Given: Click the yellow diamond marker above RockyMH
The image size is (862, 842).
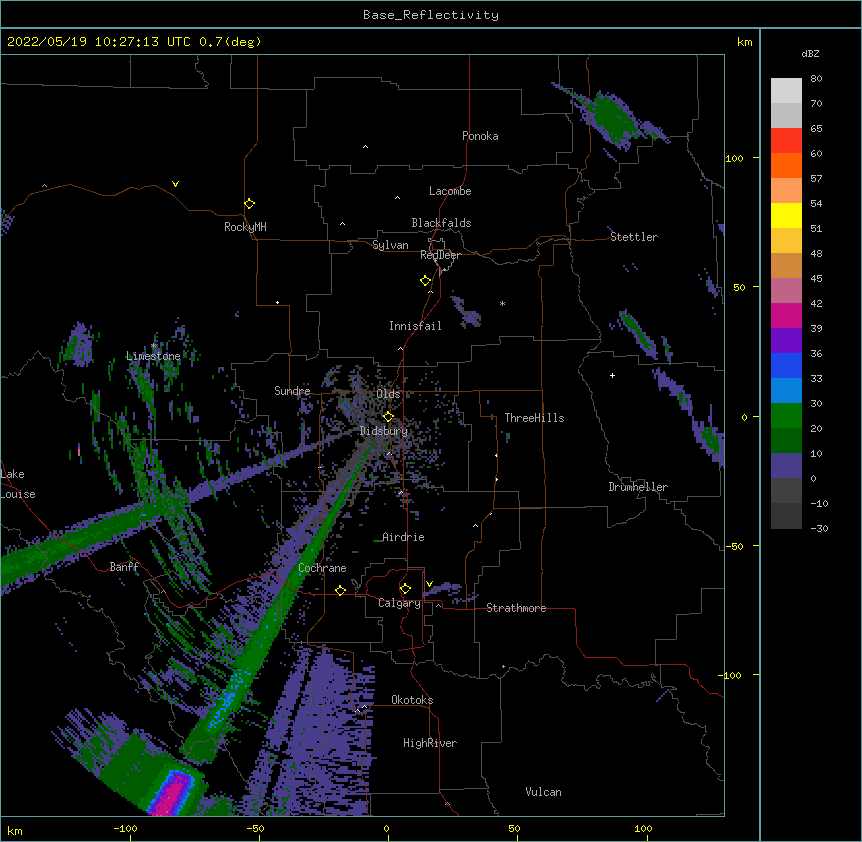Looking at the screenshot, I should point(249,204).
